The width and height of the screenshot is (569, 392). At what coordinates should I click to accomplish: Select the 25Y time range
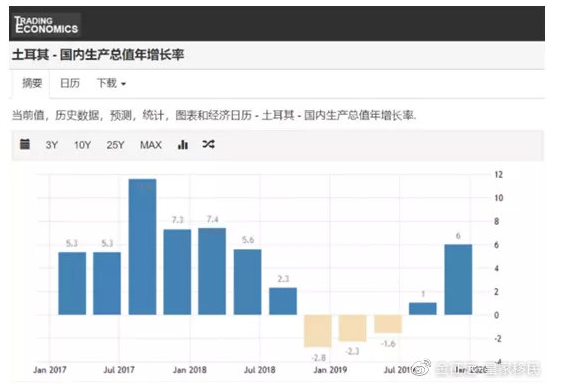click(x=115, y=145)
